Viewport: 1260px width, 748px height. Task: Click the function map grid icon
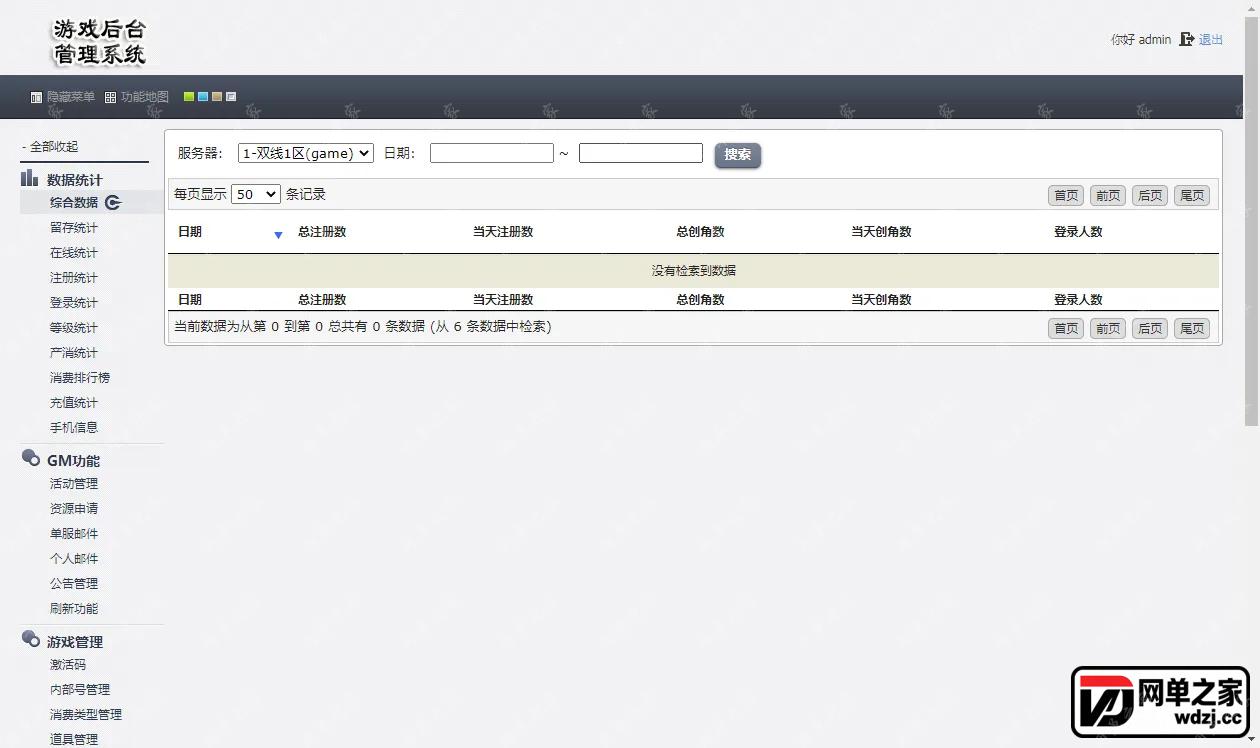(111, 98)
